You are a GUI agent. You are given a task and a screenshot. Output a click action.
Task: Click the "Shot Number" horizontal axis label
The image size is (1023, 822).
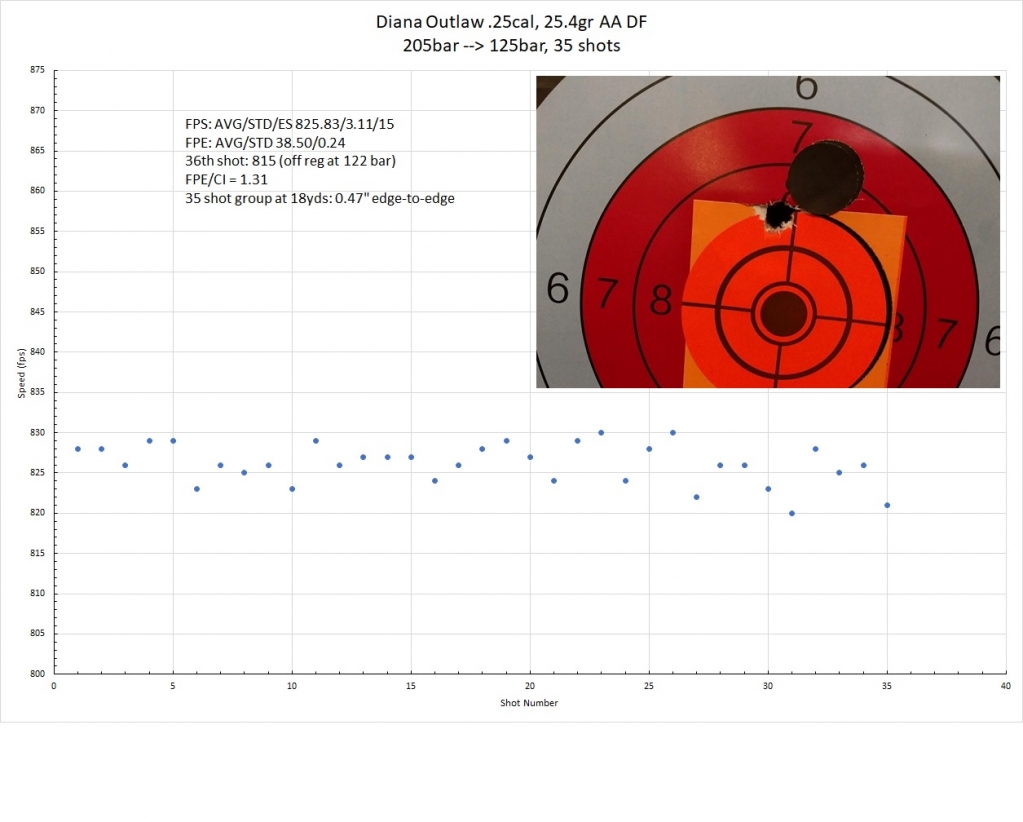click(x=529, y=703)
